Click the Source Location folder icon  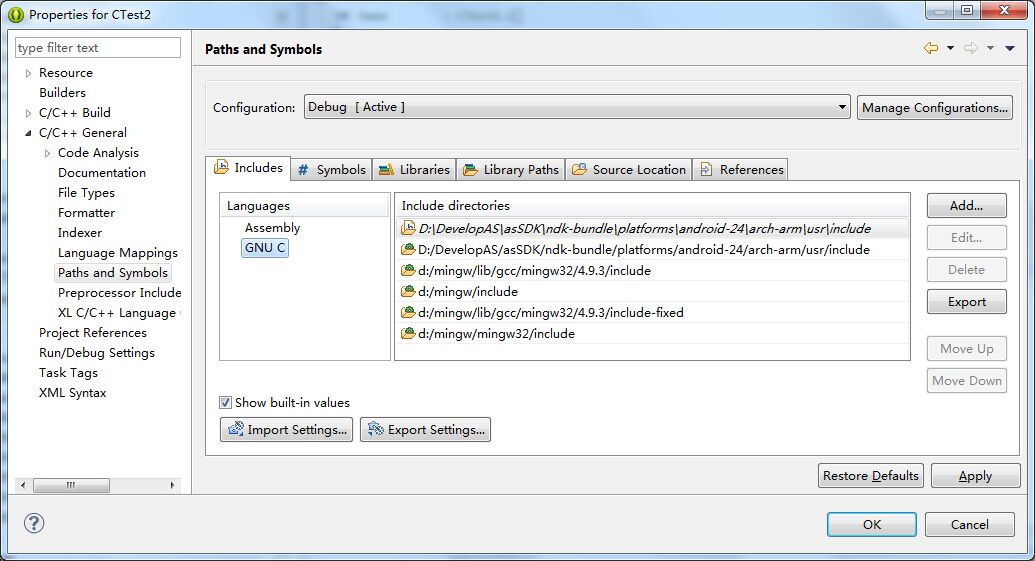(579, 169)
